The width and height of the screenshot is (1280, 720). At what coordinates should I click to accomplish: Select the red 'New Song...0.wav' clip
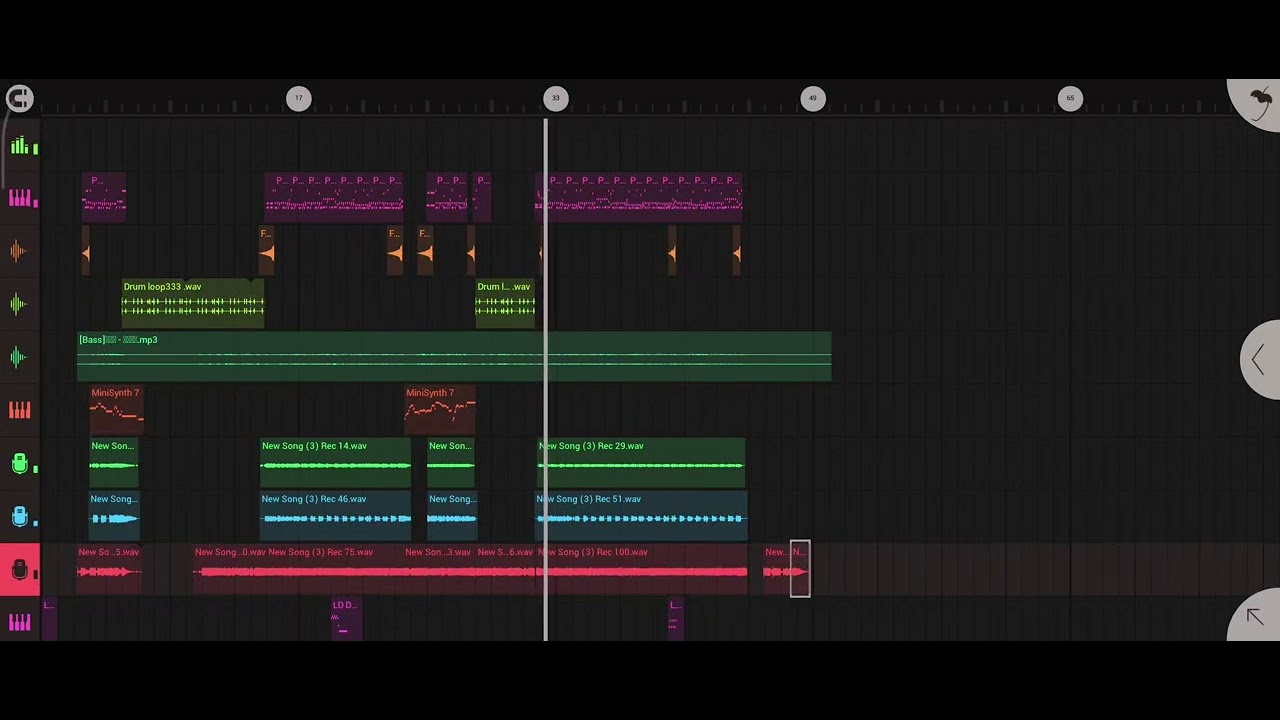pyautogui.click(x=230, y=570)
